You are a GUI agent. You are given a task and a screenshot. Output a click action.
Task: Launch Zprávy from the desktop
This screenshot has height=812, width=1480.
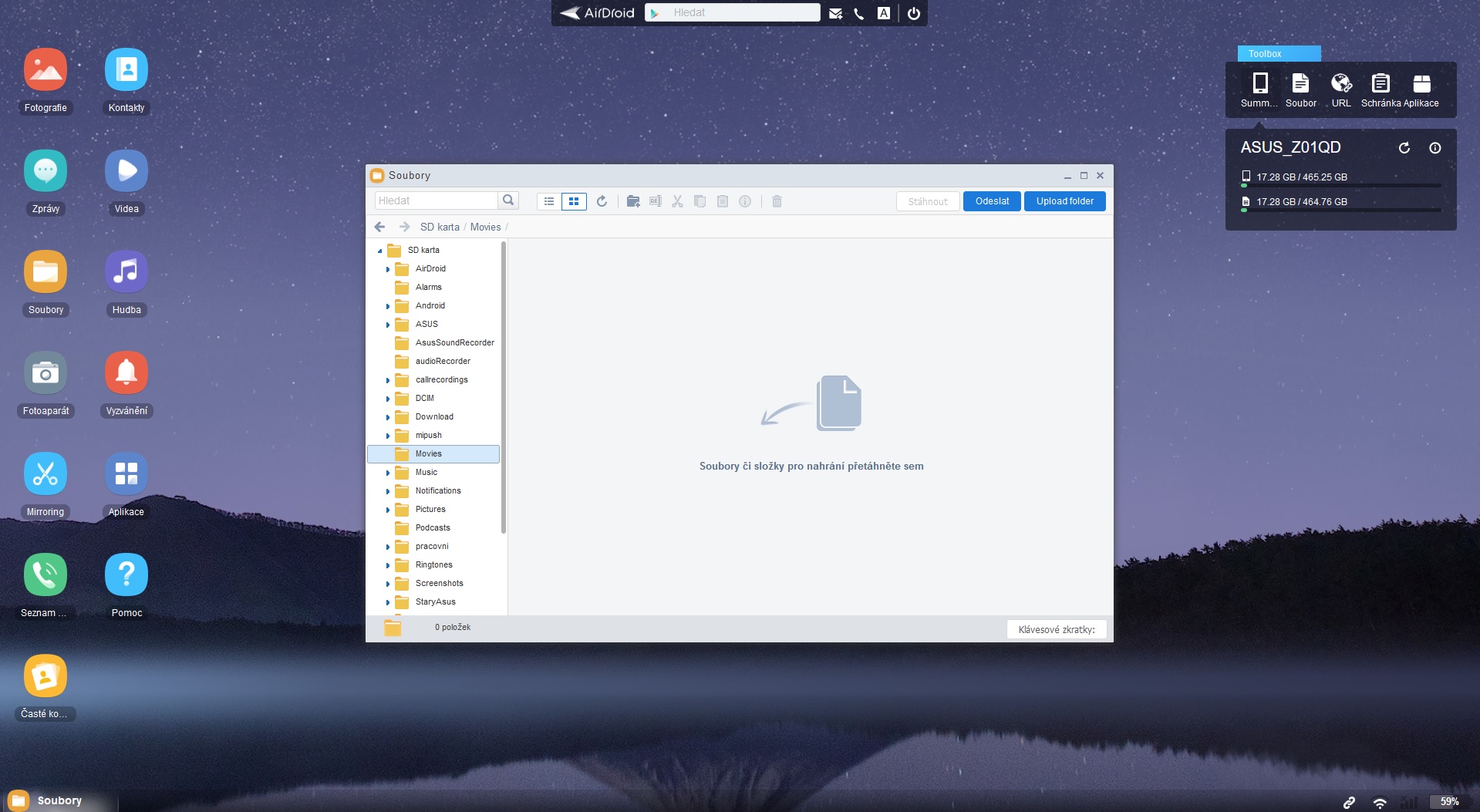pyautogui.click(x=46, y=171)
